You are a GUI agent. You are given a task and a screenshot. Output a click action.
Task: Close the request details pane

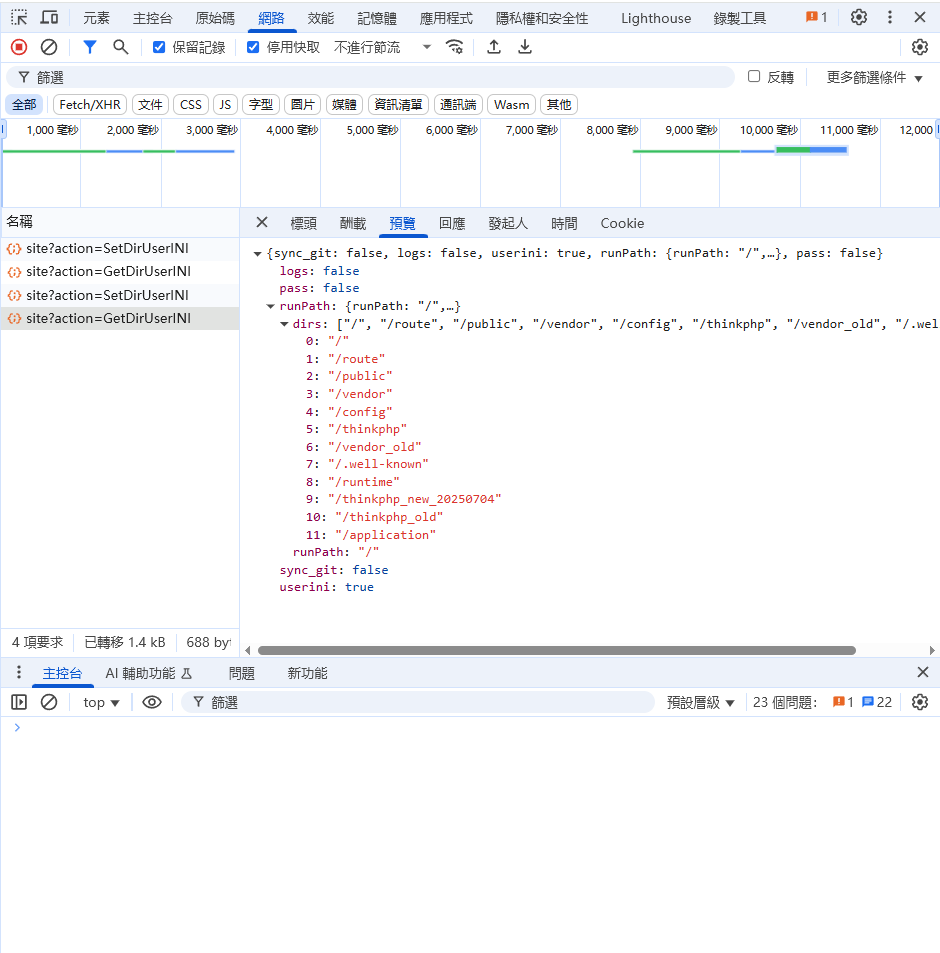(x=262, y=222)
